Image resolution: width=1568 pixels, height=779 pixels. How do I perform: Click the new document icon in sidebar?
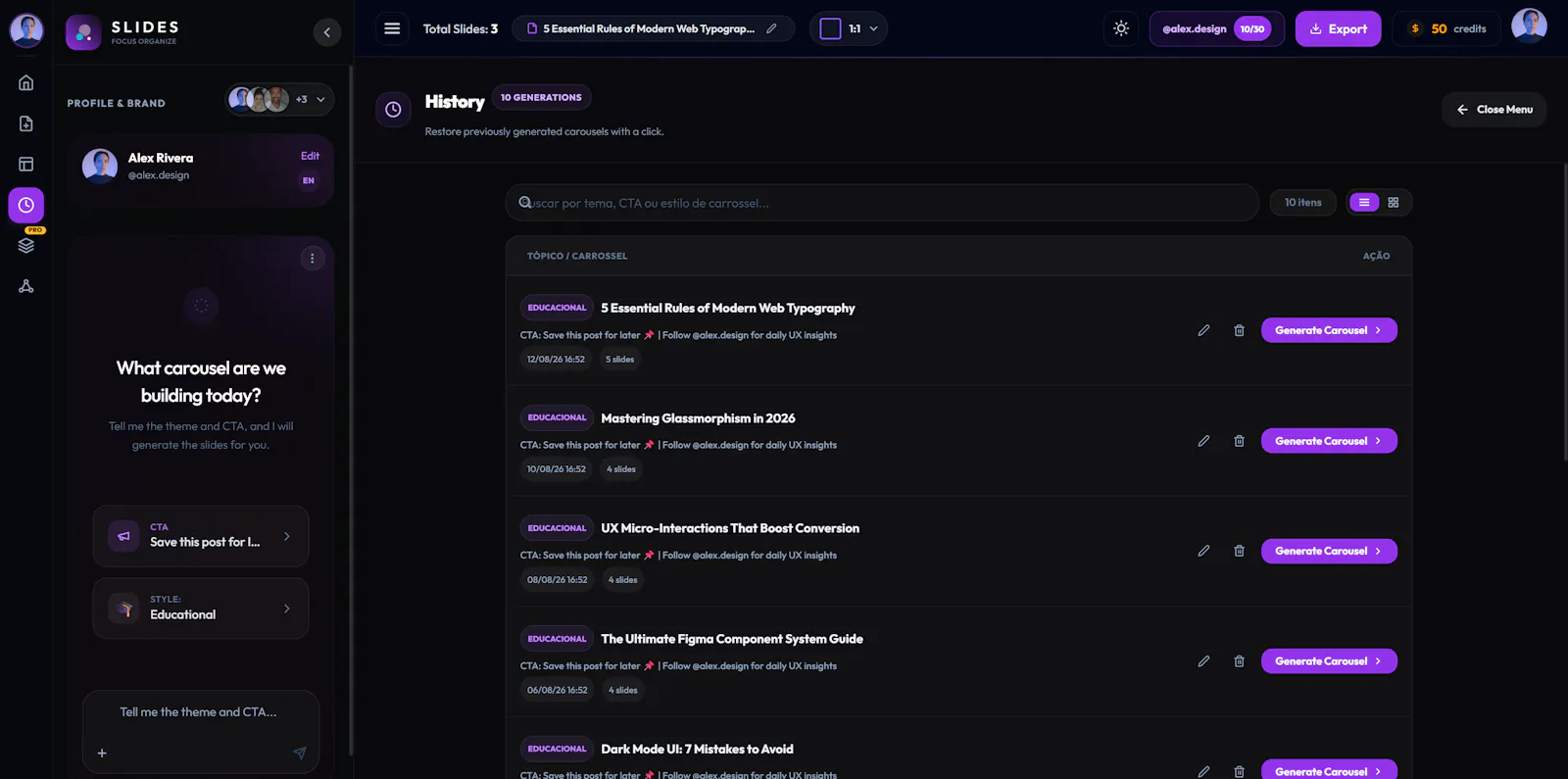point(26,123)
